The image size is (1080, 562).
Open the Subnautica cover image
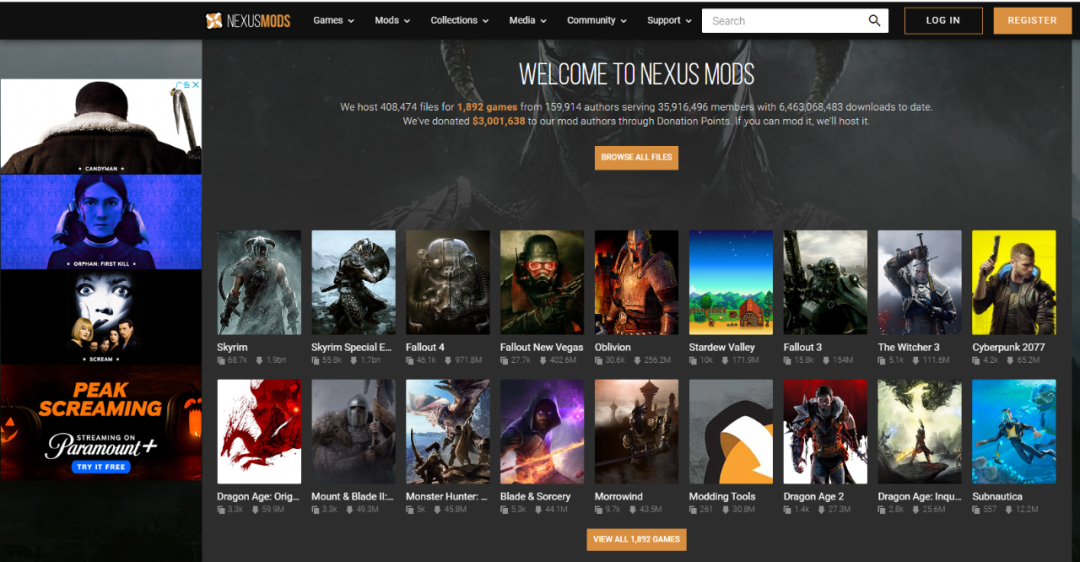click(x=1014, y=432)
